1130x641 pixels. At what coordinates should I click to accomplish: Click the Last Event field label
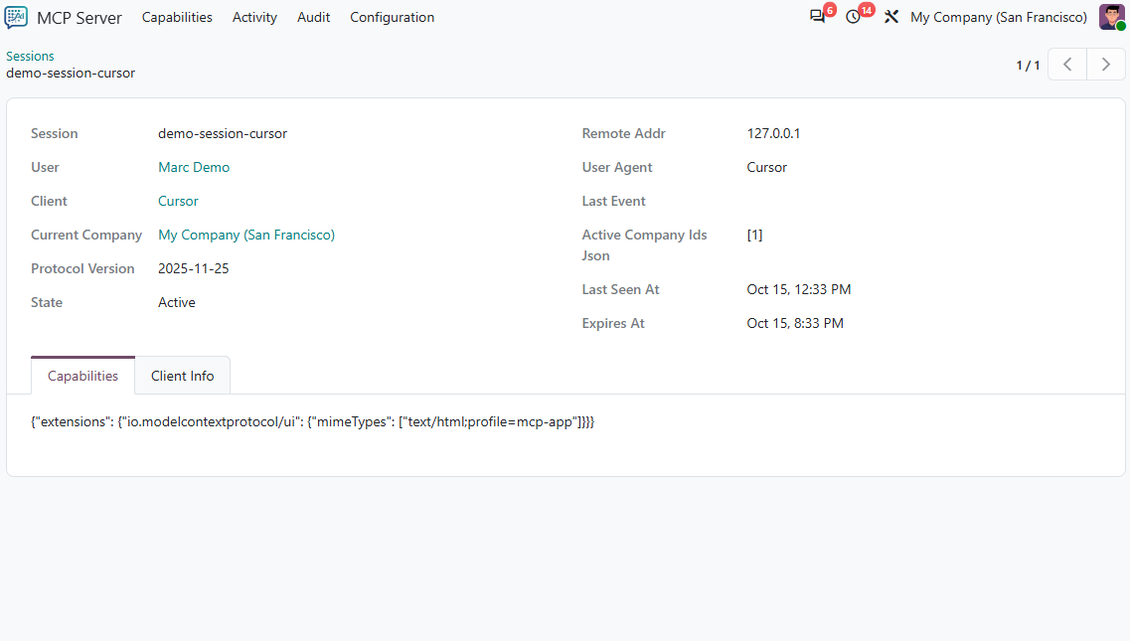click(613, 201)
